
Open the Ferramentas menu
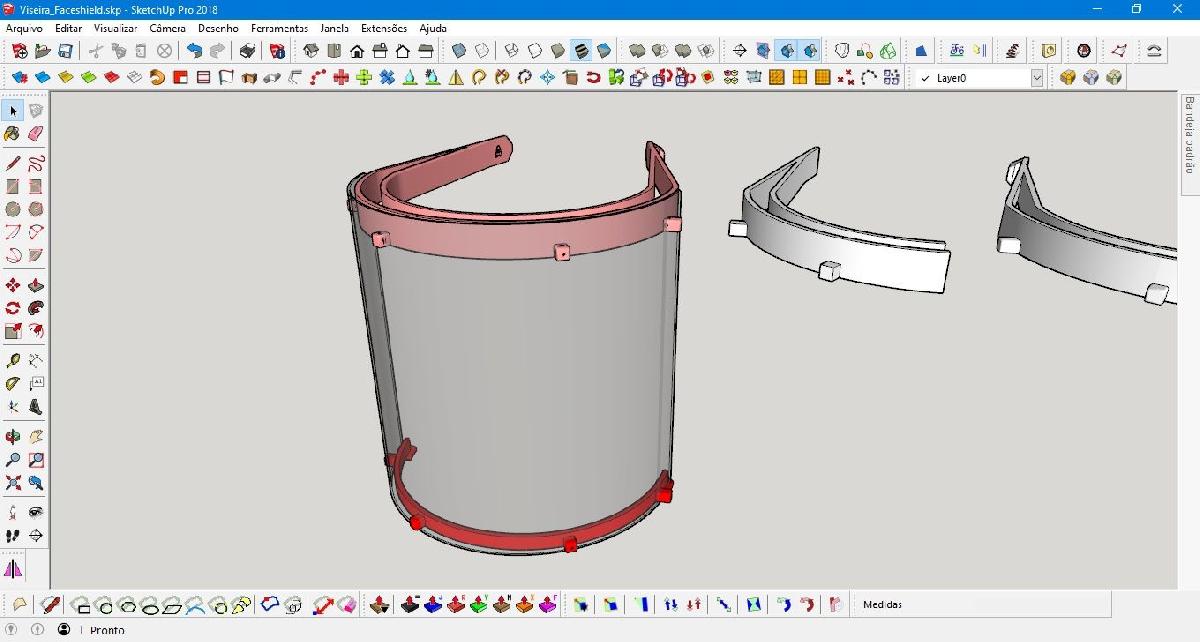click(279, 28)
